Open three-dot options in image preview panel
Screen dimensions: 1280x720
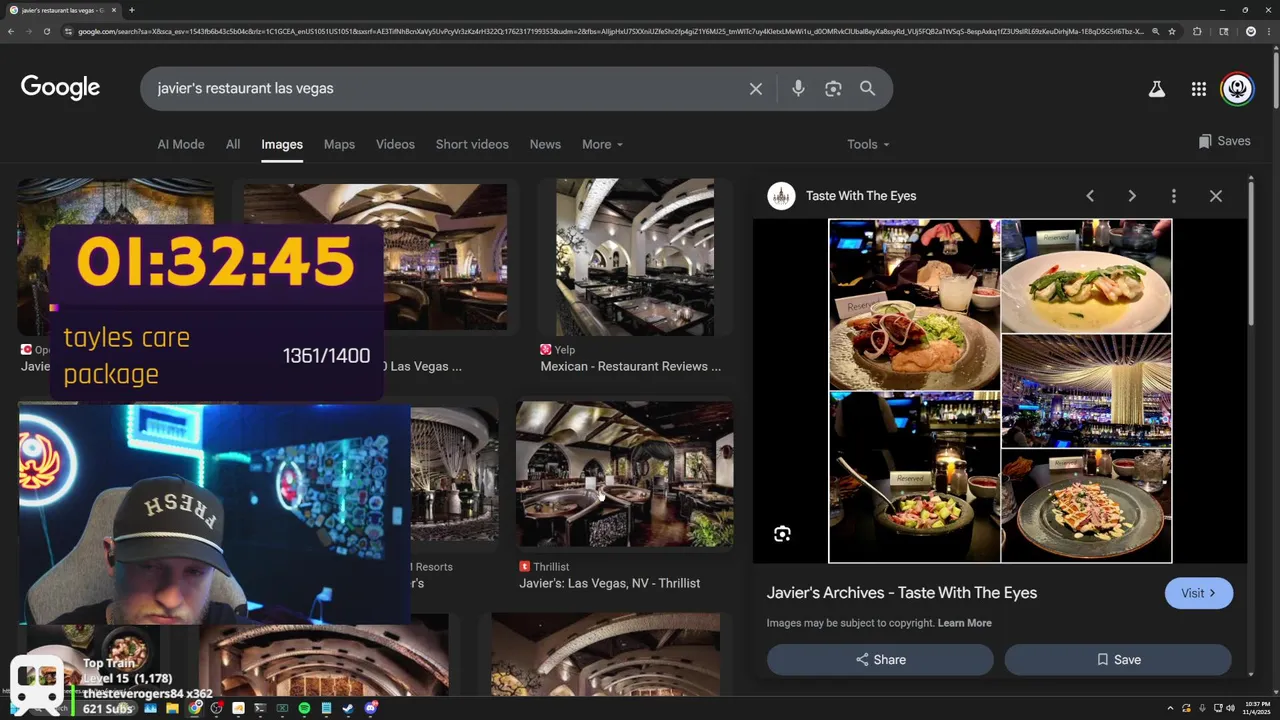(x=1174, y=196)
